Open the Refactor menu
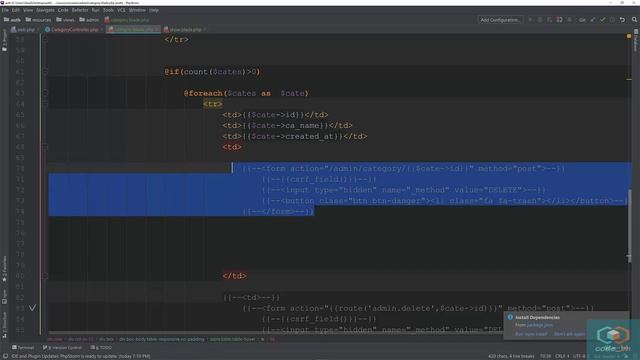 80,10
